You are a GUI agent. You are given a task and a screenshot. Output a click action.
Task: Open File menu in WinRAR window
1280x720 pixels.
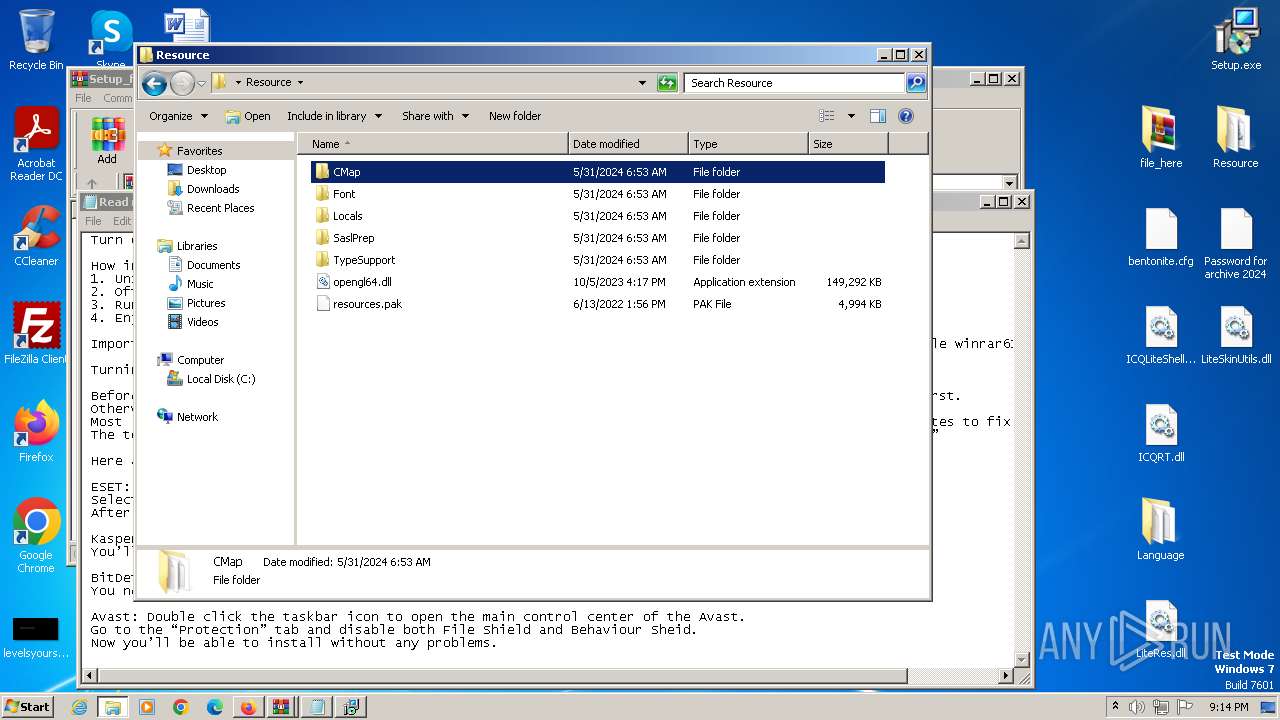pyautogui.click(x=83, y=98)
